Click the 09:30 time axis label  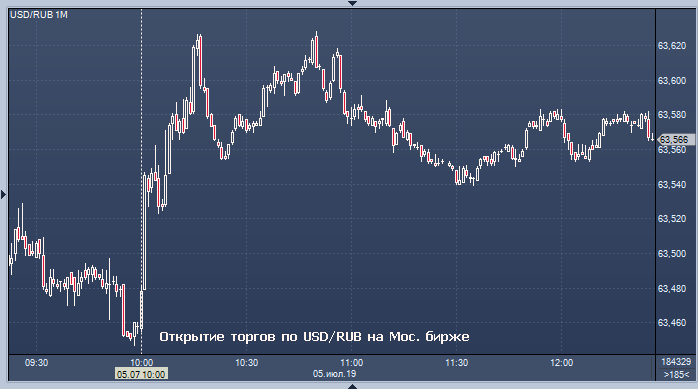pyautogui.click(x=37, y=363)
